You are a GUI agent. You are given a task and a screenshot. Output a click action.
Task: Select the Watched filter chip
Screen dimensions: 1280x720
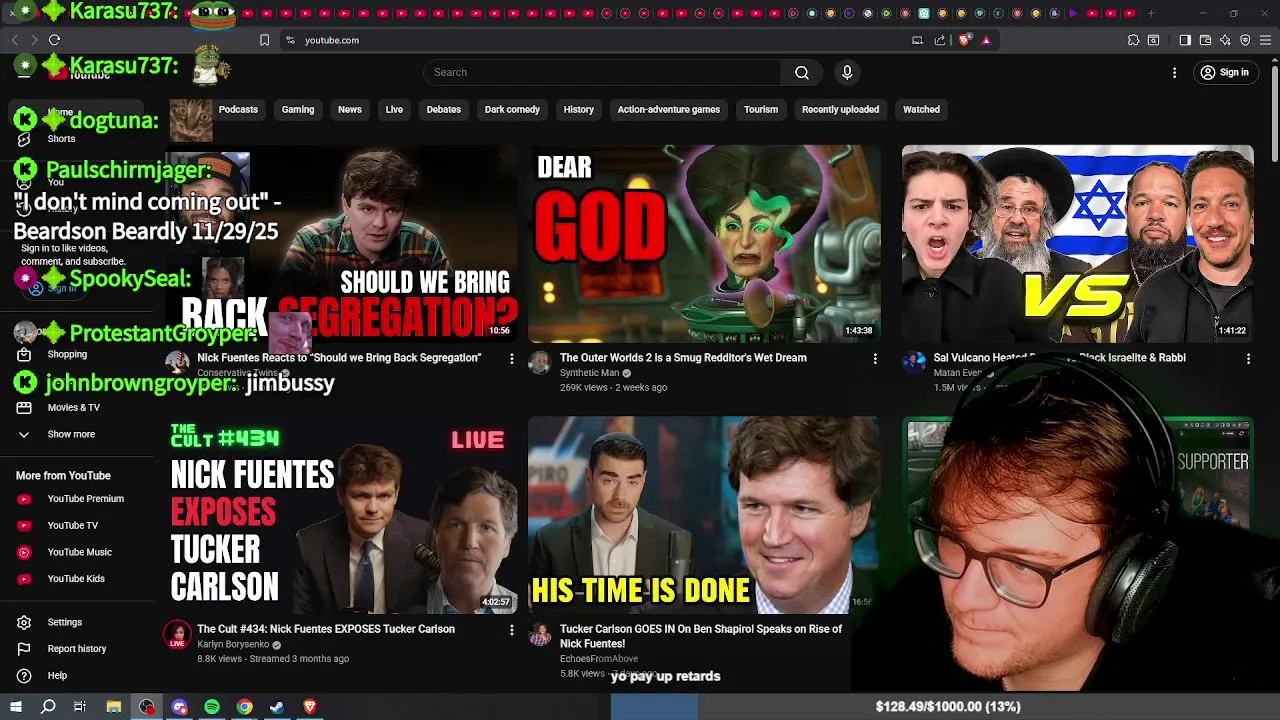pyautogui.click(x=921, y=109)
